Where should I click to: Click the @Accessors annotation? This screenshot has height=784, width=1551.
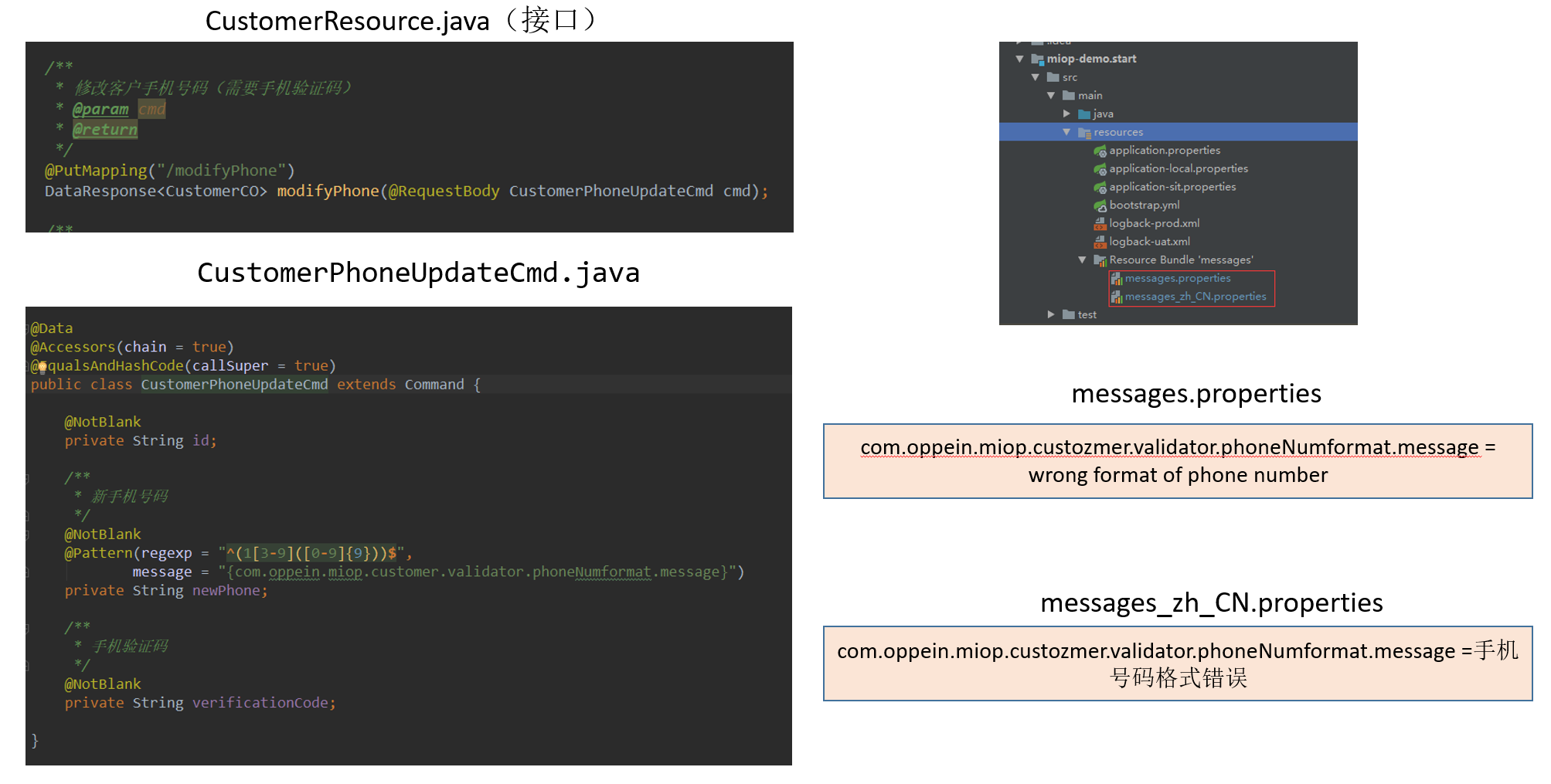pyautogui.click(x=73, y=347)
